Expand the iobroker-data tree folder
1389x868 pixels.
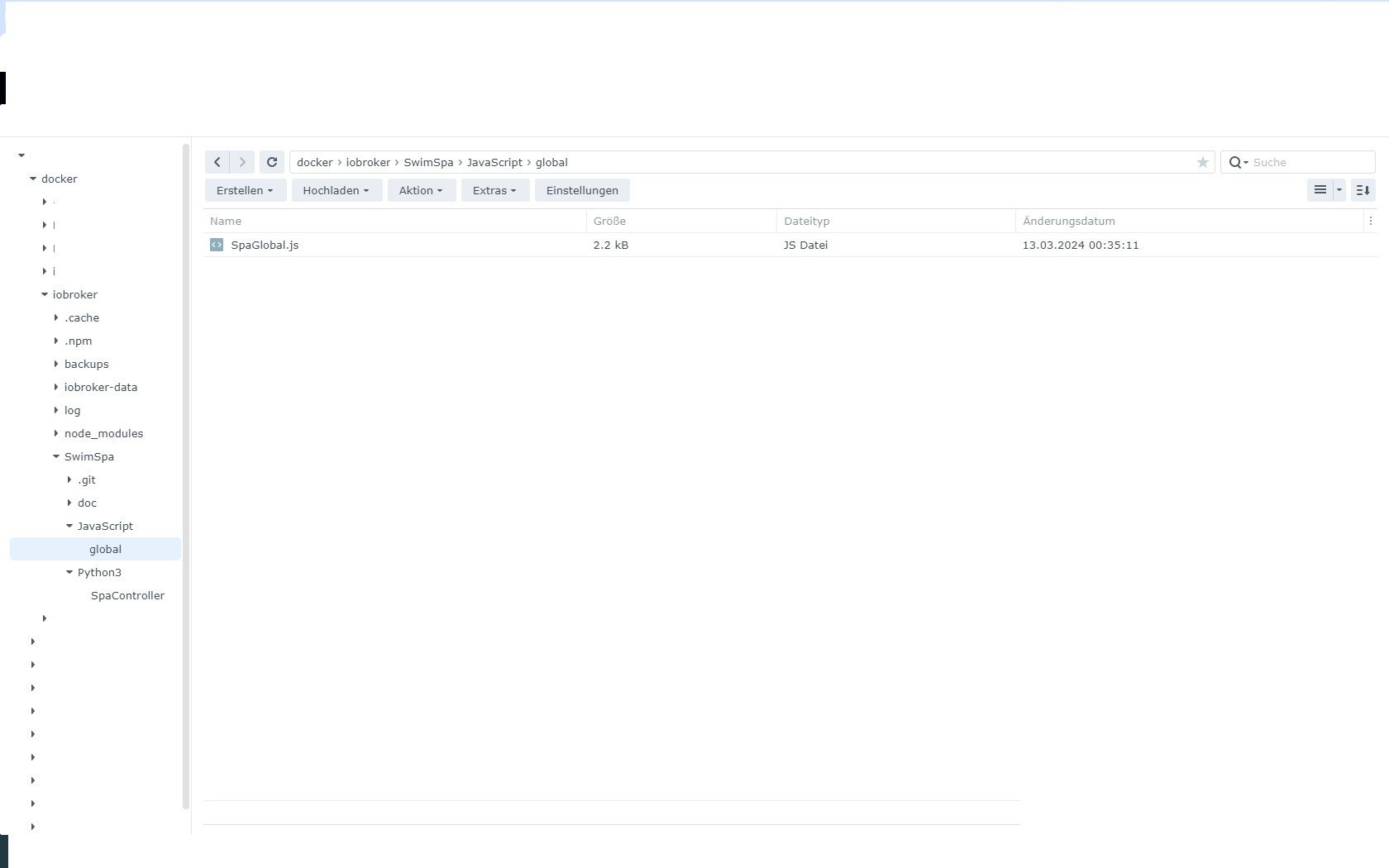(56, 387)
